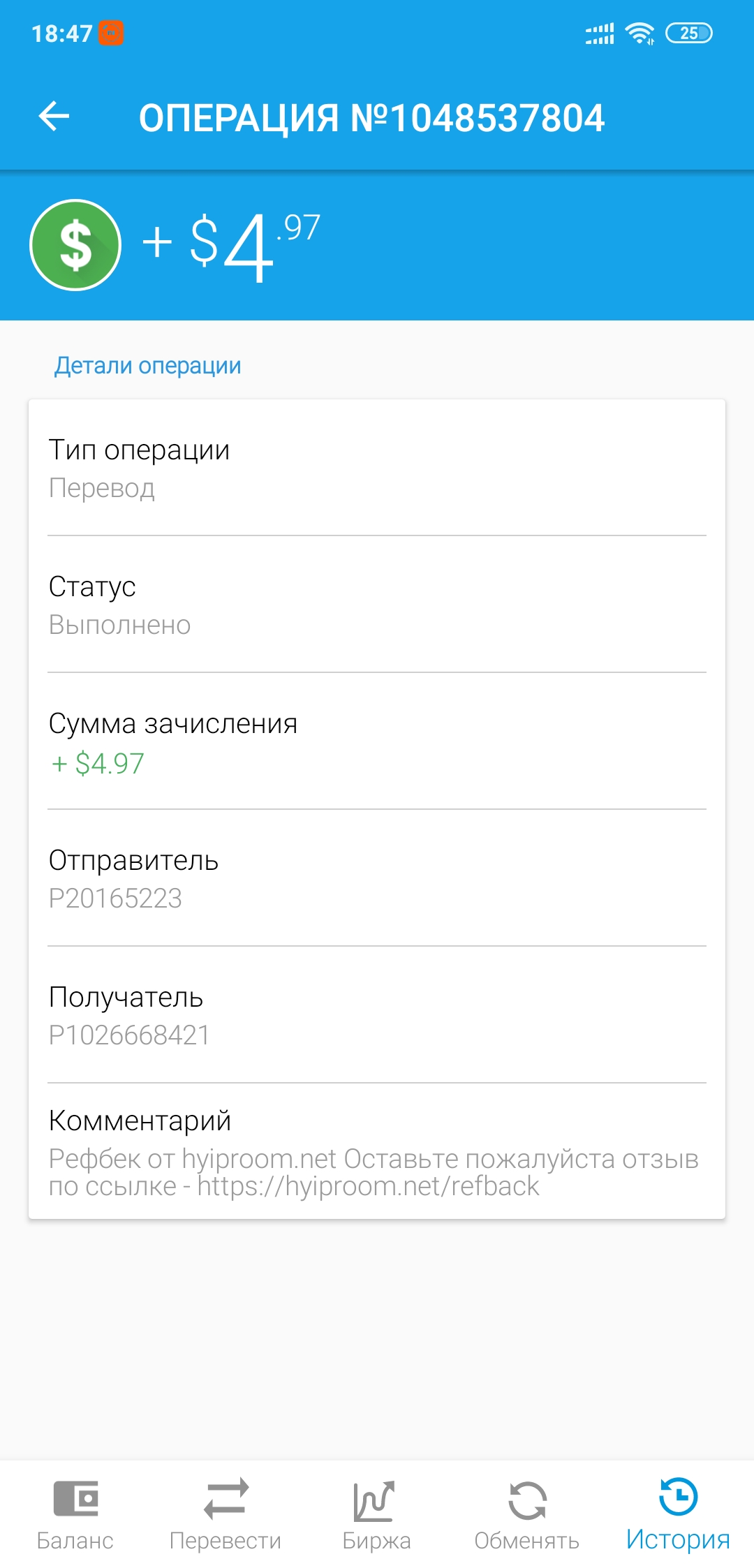The height and width of the screenshot is (1568, 754).
Task: Open the hyiproom.net refback link in comment
Action: pyautogui.click(x=368, y=1186)
